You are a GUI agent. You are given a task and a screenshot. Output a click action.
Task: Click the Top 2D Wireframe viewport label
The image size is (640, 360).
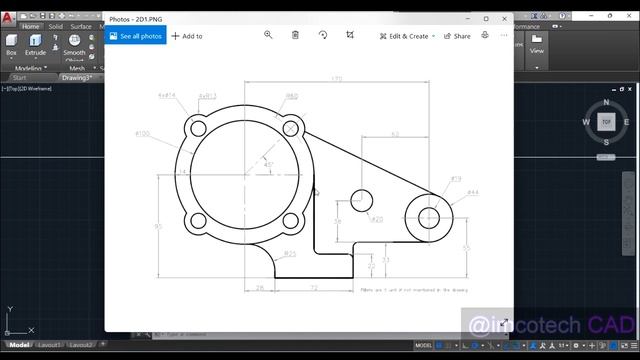tap(27, 89)
